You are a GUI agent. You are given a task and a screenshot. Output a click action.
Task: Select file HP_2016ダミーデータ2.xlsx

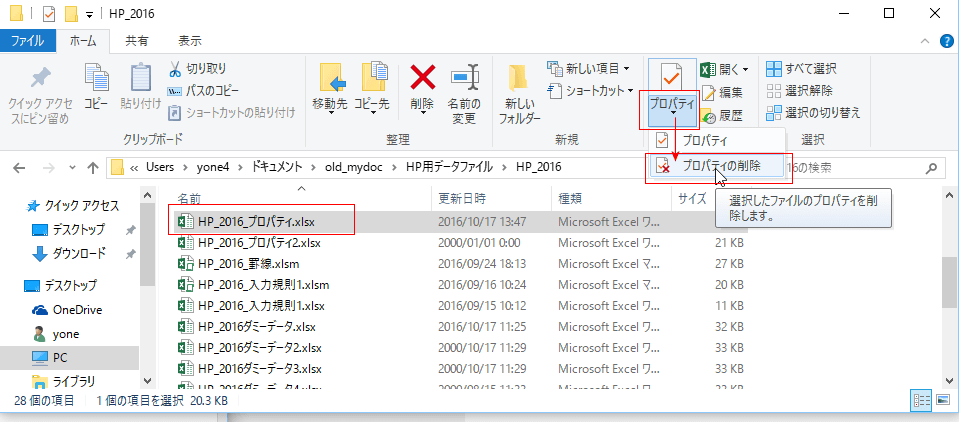tap(250, 348)
